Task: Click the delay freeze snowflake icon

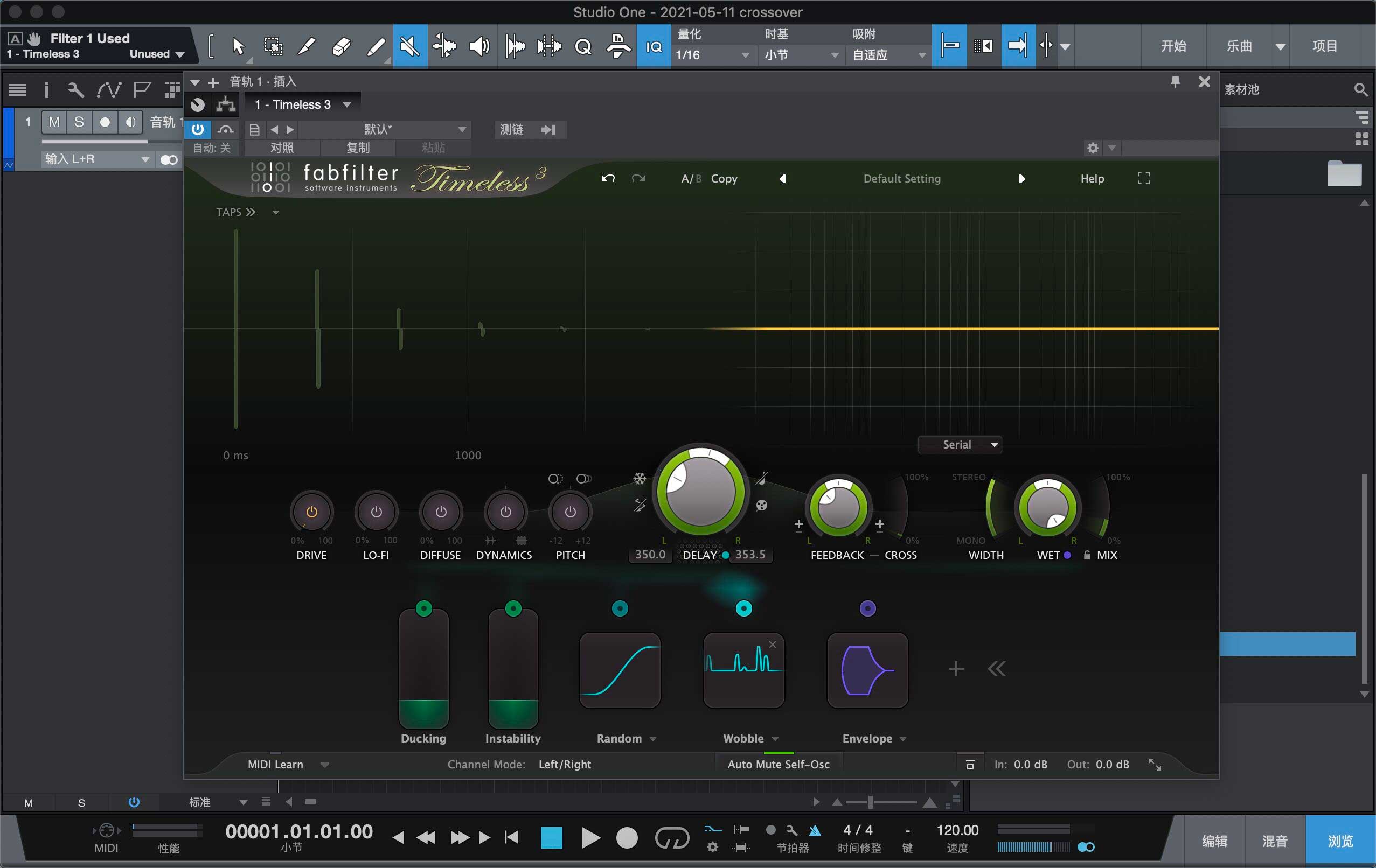Action: pos(640,479)
